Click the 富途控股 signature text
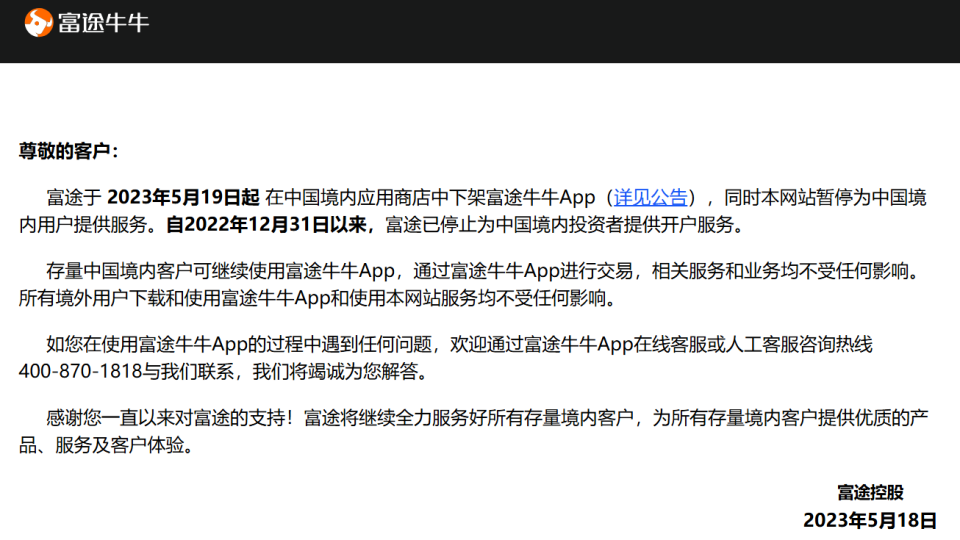The image size is (960, 540). tap(870, 492)
